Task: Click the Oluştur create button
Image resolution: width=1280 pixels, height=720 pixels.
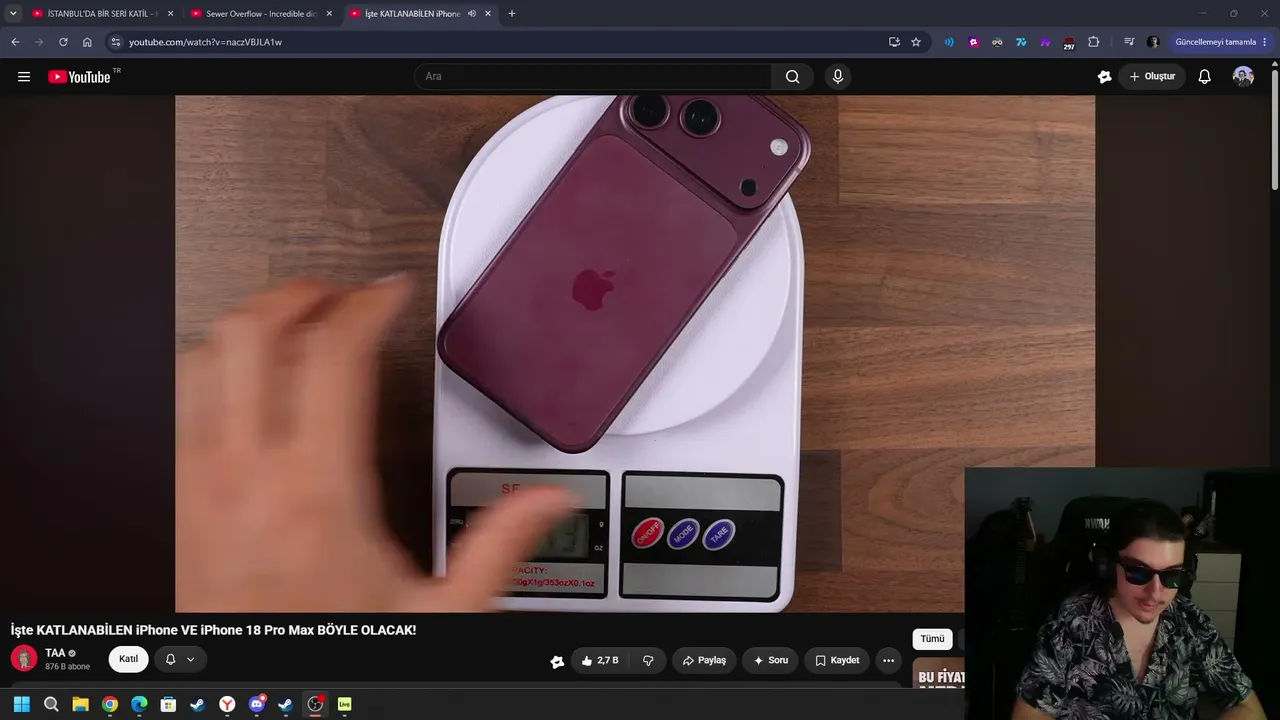Action: 1152,77
